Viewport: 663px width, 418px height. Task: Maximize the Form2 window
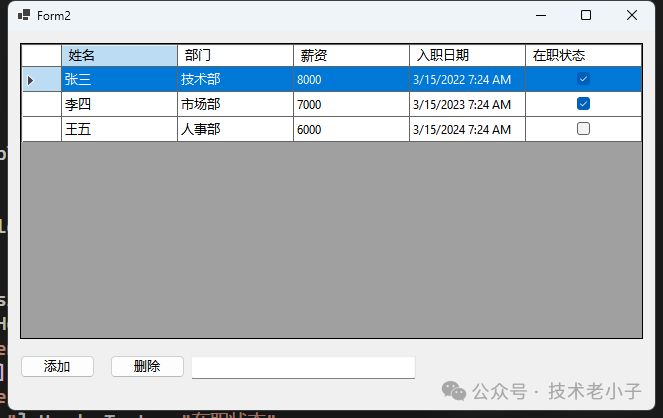click(586, 15)
